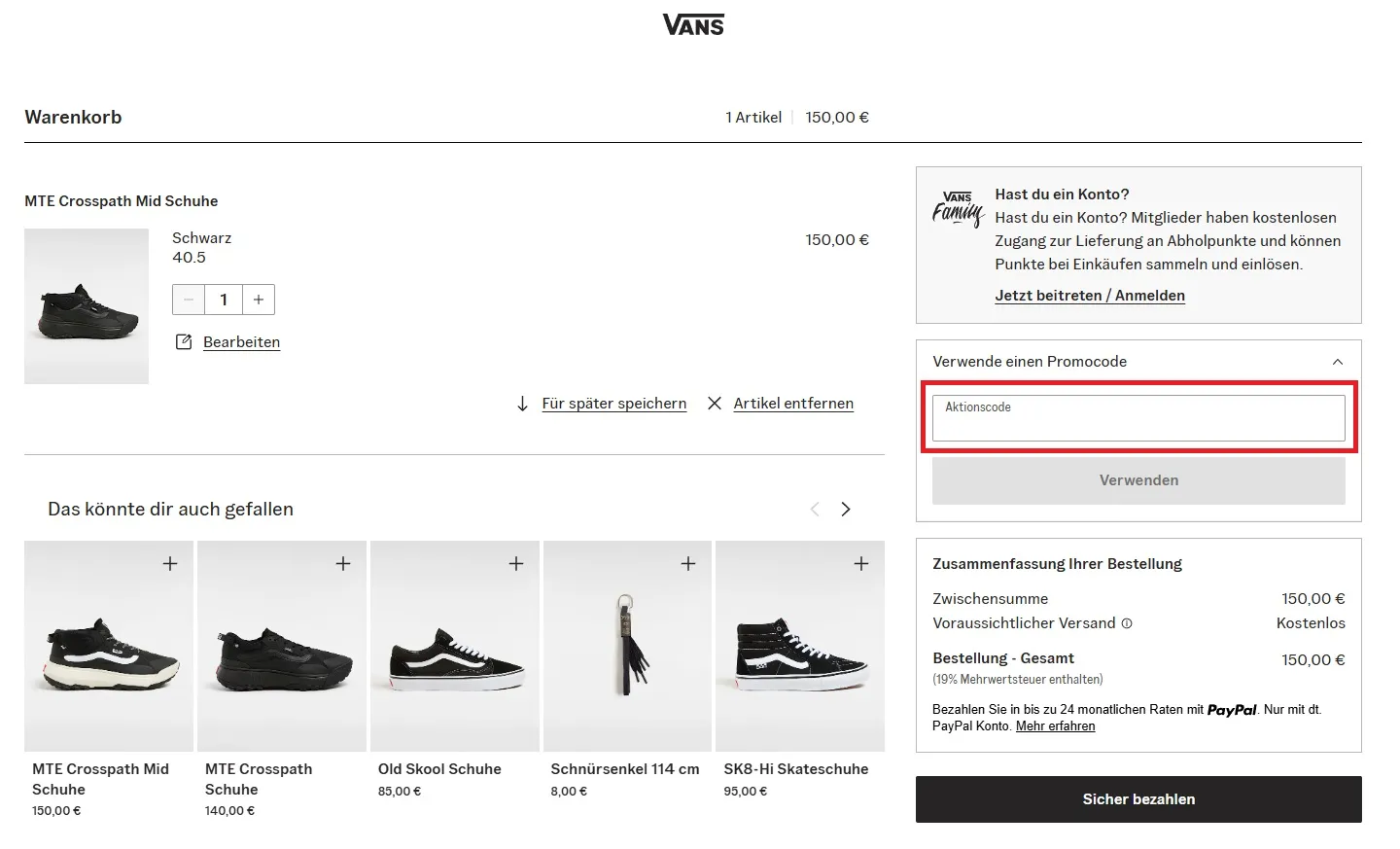The width and height of the screenshot is (1400, 849).
Task: Show previous recommended products with left arrow
Action: click(x=815, y=509)
